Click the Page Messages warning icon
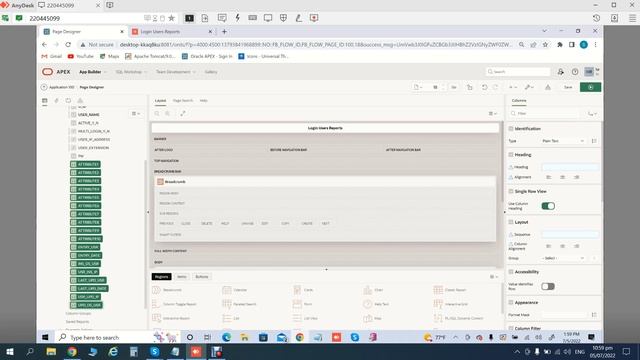This screenshot has width=640, height=360. pos(548,87)
